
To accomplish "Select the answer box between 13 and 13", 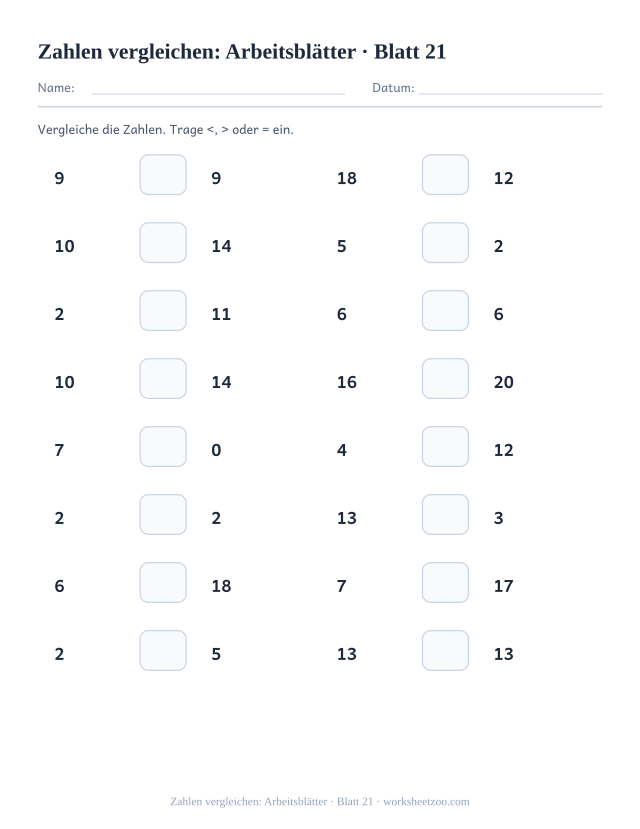I will [445, 650].
